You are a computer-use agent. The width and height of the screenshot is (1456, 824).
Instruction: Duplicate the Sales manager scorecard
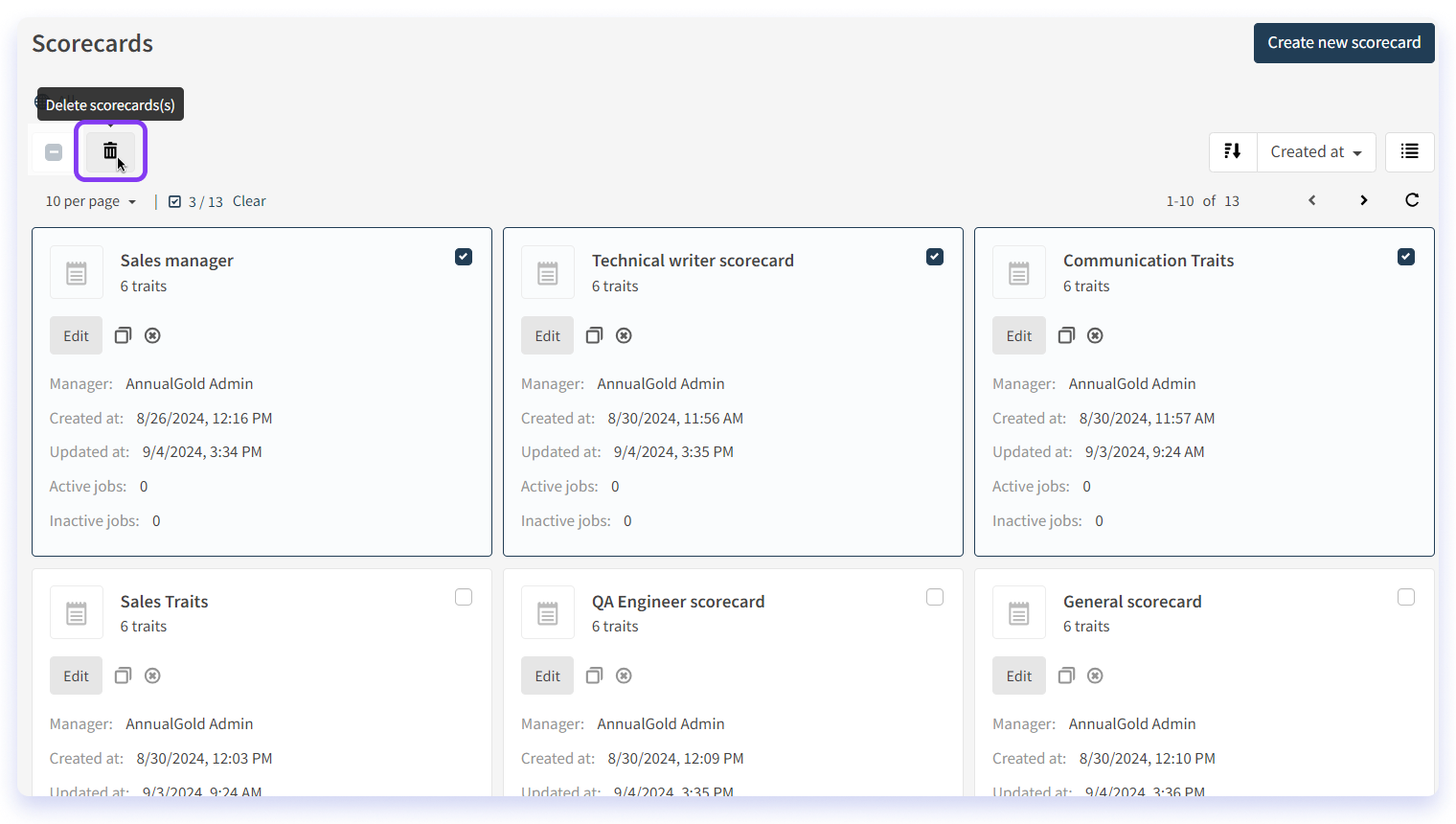123,335
